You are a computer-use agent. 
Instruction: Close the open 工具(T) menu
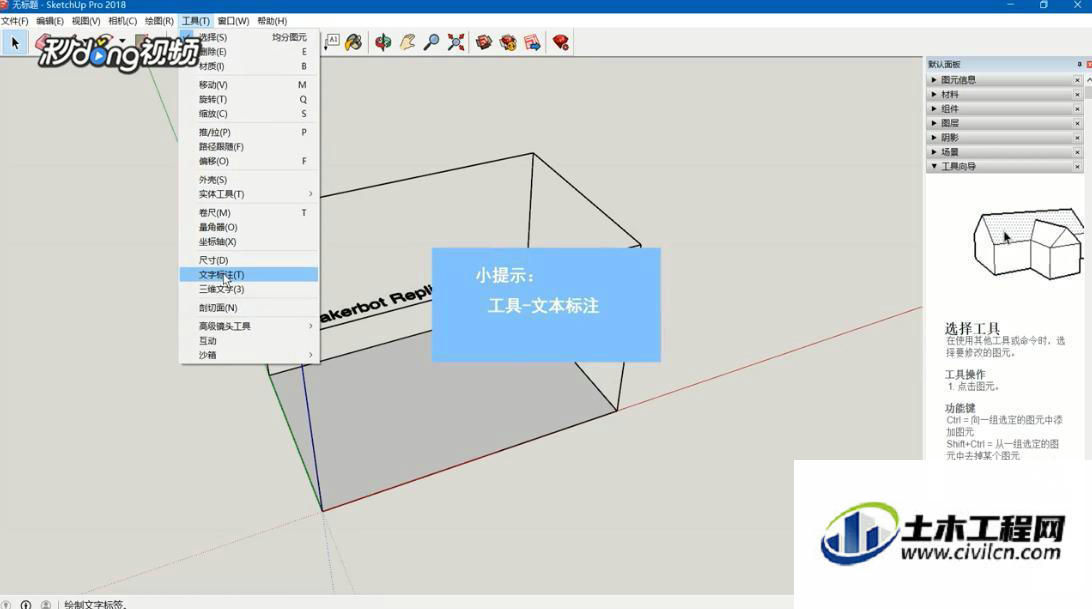click(196, 21)
